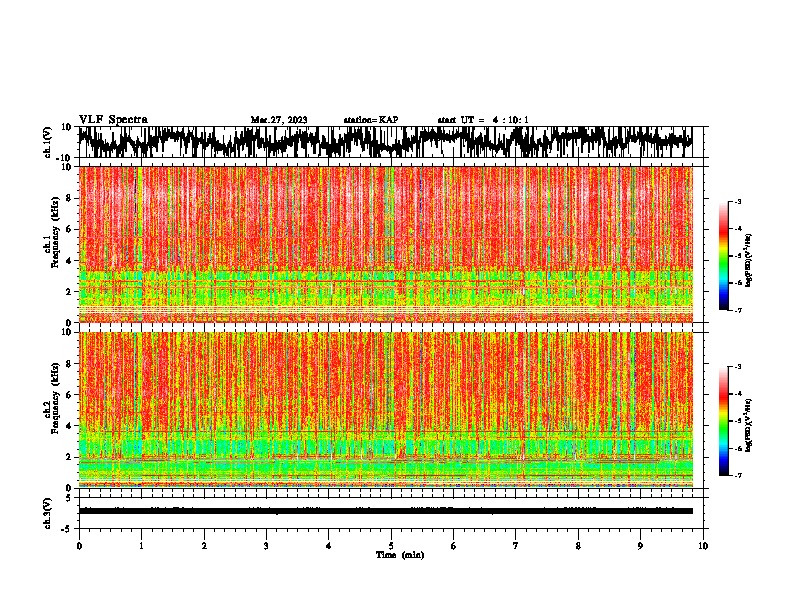
Task: Click the time axis tick label "6"
Action: tap(453, 546)
